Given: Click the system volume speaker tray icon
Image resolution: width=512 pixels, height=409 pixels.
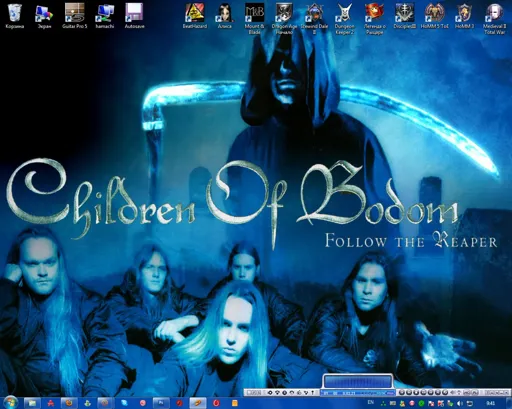Looking at the screenshot, I should tap(460, 403).
